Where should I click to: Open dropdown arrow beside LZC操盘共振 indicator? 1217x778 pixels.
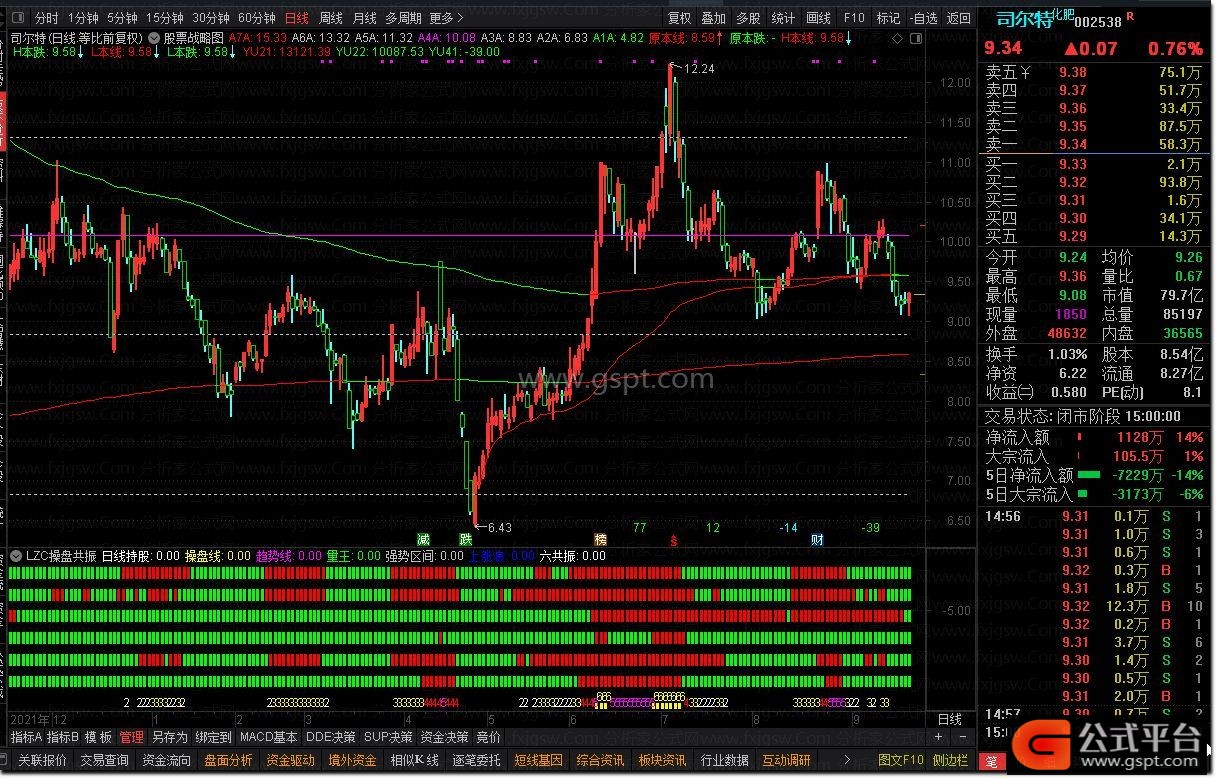18,555
